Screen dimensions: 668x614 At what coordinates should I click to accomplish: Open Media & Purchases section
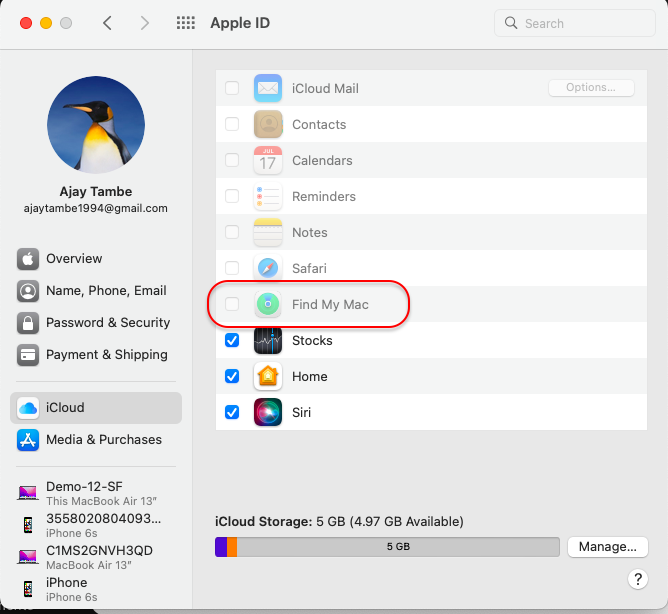[96, 440]
